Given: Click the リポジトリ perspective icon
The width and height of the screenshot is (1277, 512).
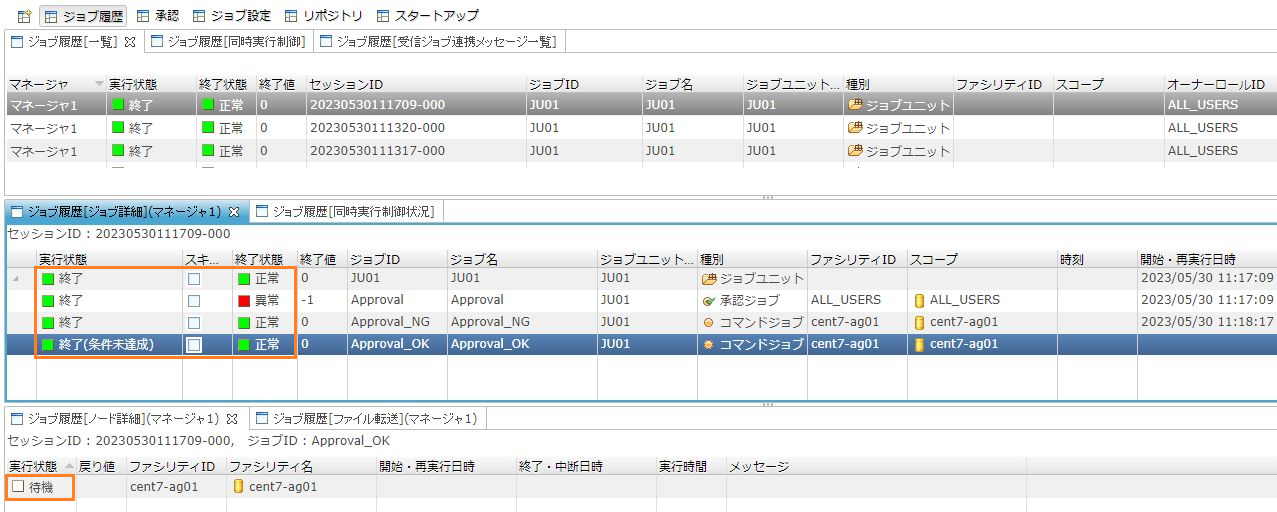Looking at the screenshot, I should click(291, 16).
